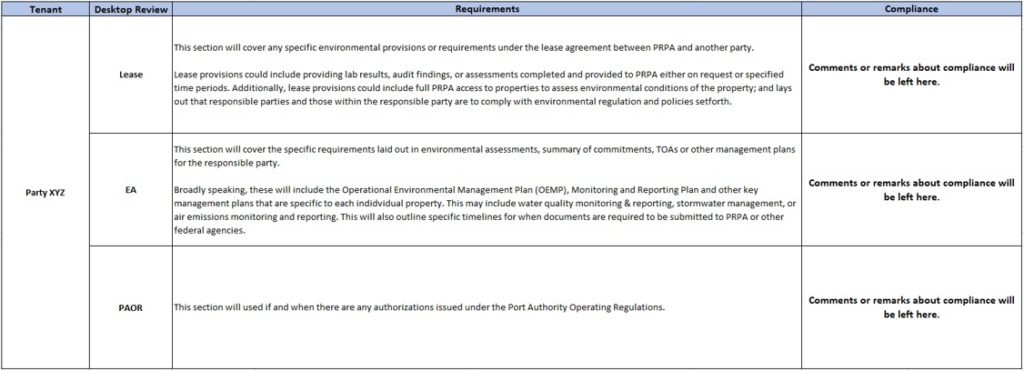Click the compliance comments cell for Lease
The height and width of the screenshot is (371, 1024).
(x=912, y=74)
